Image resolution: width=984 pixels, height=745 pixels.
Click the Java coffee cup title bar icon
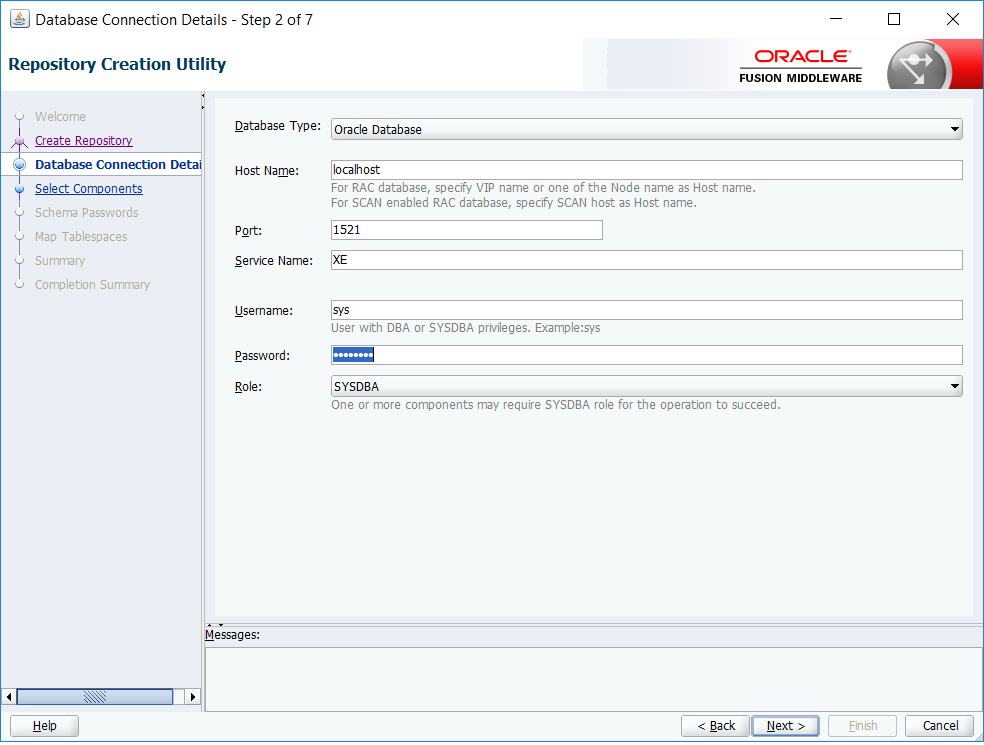click(x=19, y=19)
